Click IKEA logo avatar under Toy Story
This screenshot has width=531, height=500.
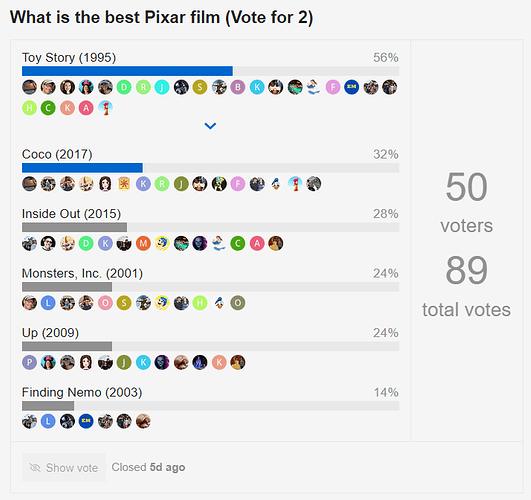pos(352,87)
